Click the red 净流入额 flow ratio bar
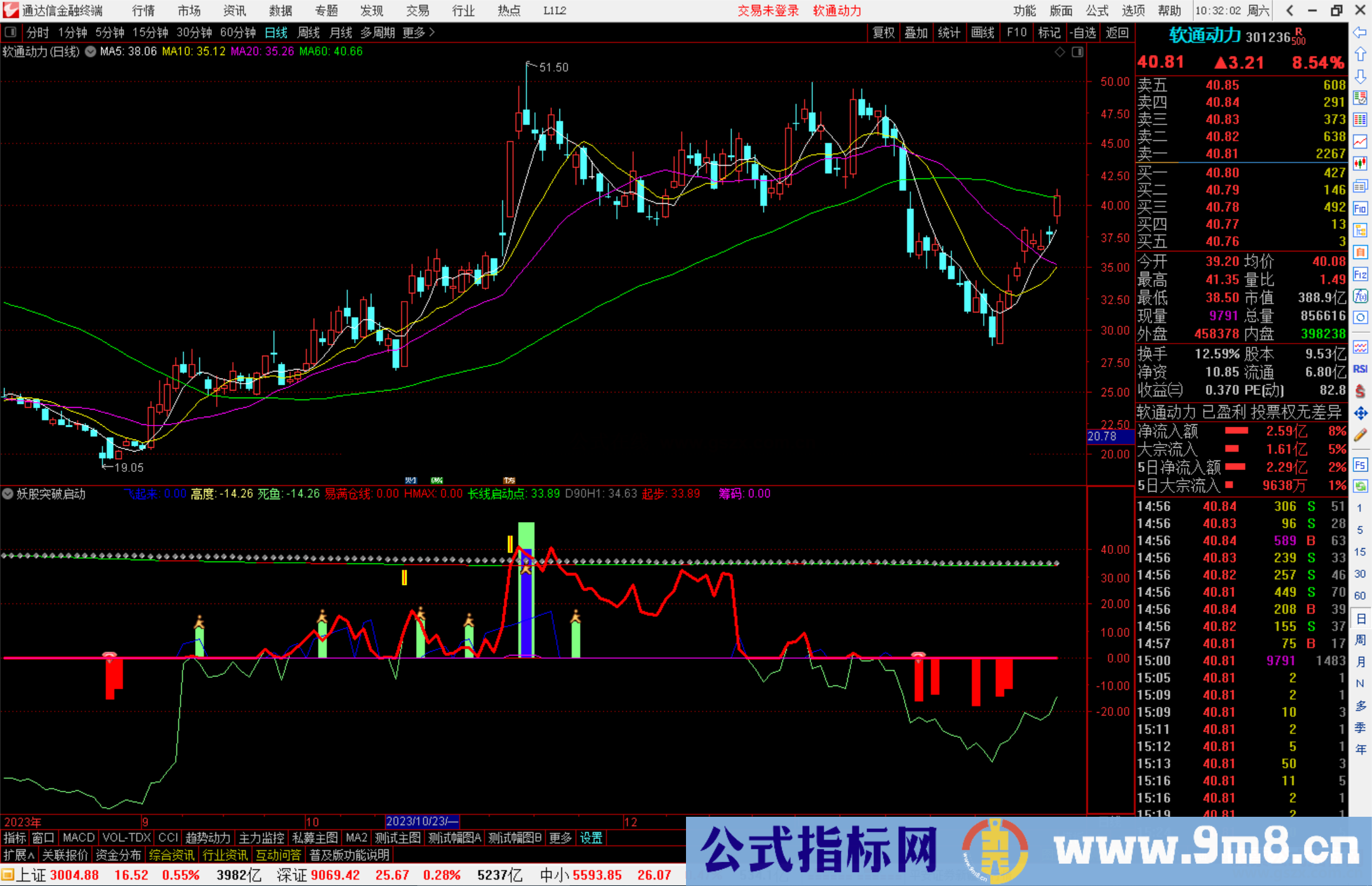The image size is (1372, 886). [x=1237, y=431]
